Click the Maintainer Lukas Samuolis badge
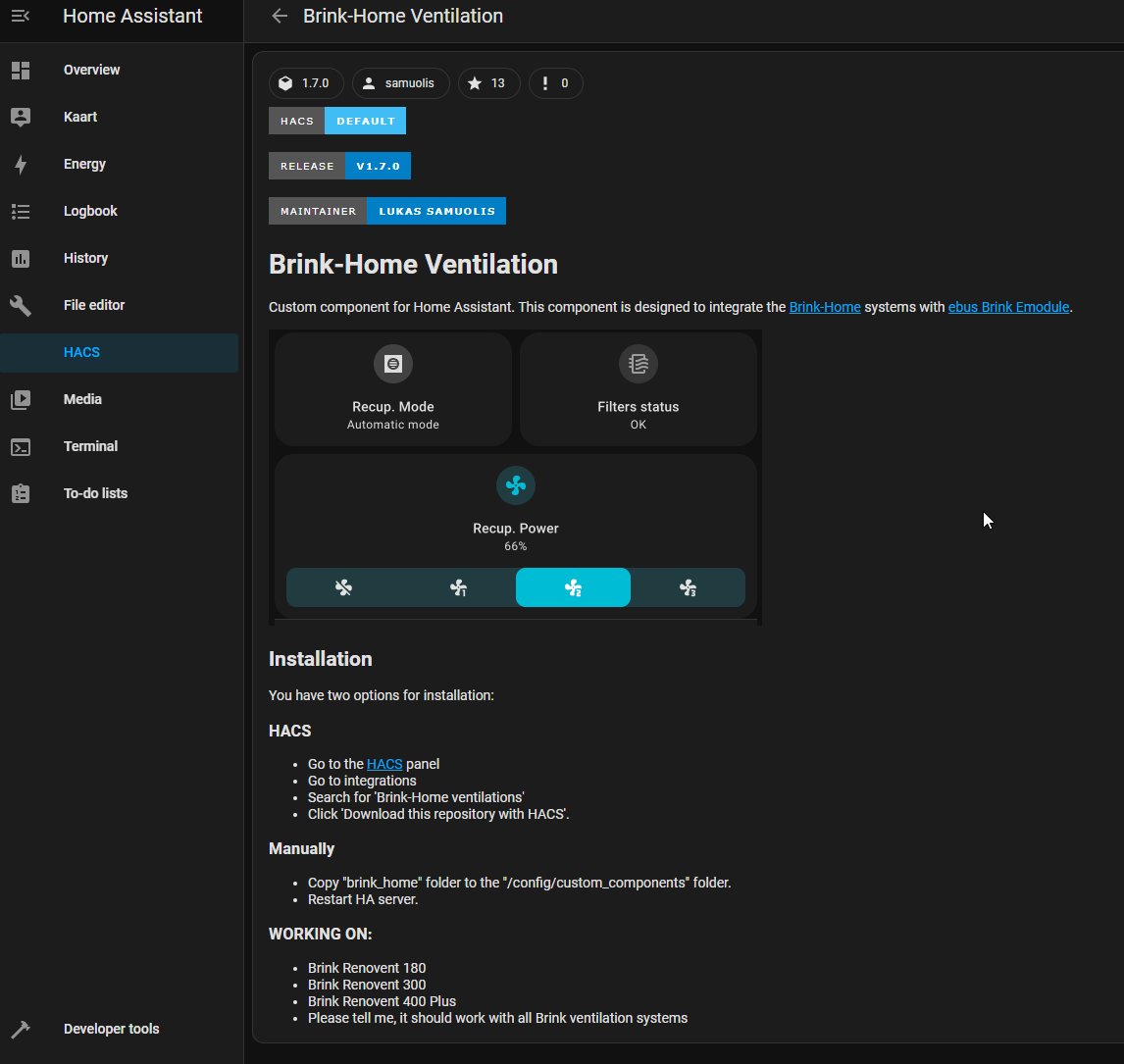The height and width of the screenshot is (1064, 1124). (x=387, y=212)
